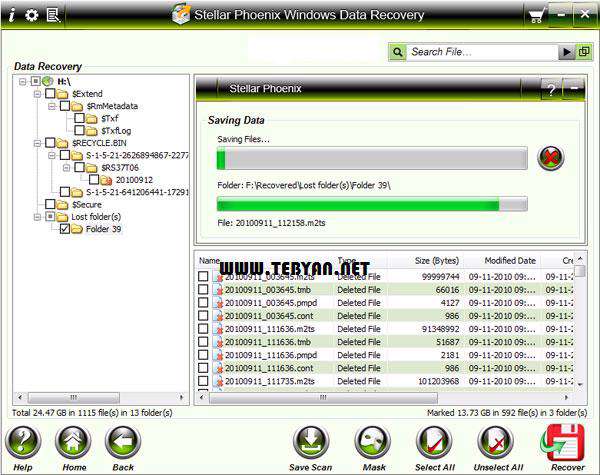Sort by the Size (Bytes) column header
600x475 pixels.
click(x=437, y=261)
